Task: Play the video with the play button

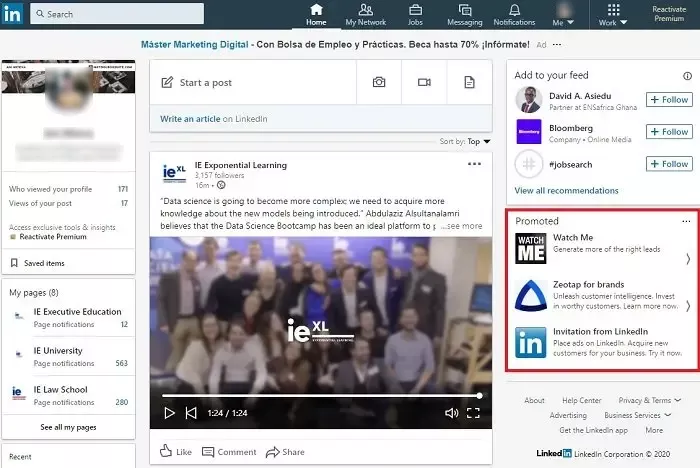Action: tap(169, 413)
